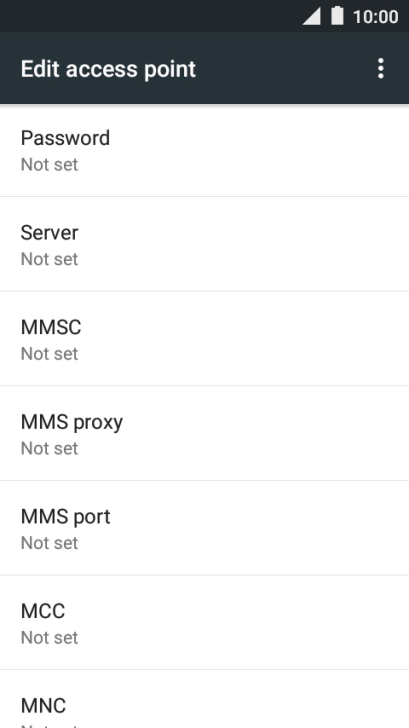Select the MMS port label text
Image resolution: width=409 pixels, height=728 pixels.
pos(65,517)
